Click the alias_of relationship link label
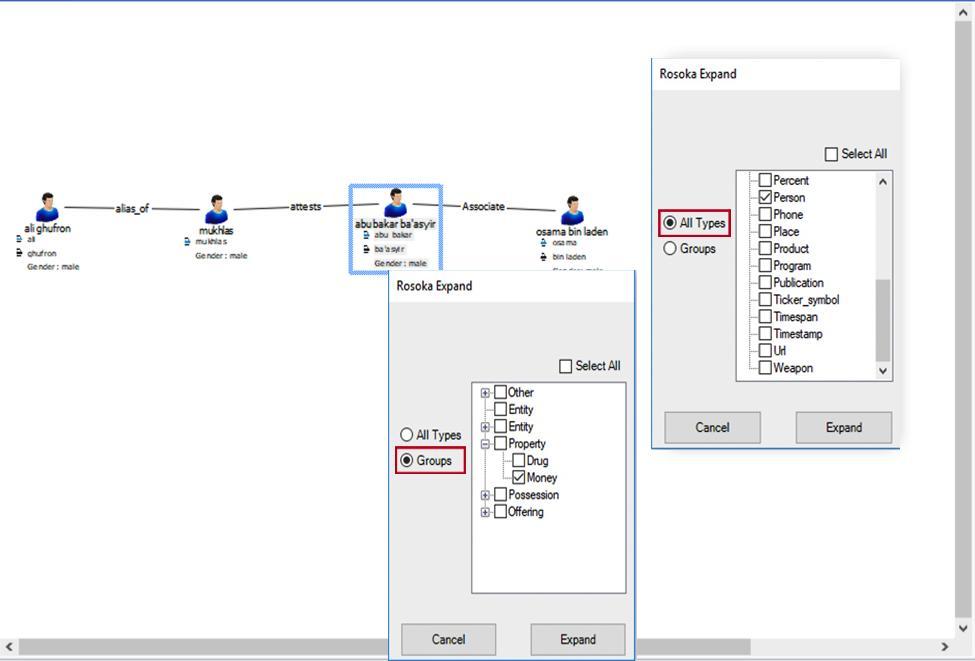 point(132,208)
